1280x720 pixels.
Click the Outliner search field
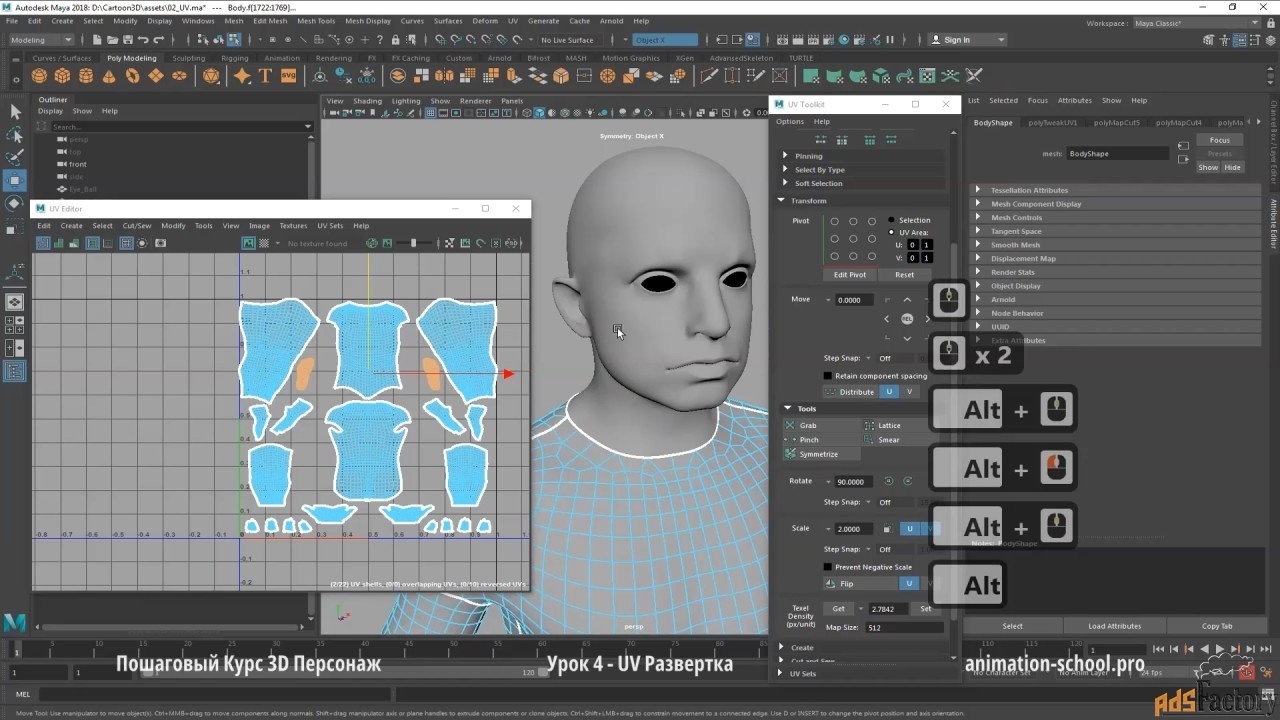point(181,126)
